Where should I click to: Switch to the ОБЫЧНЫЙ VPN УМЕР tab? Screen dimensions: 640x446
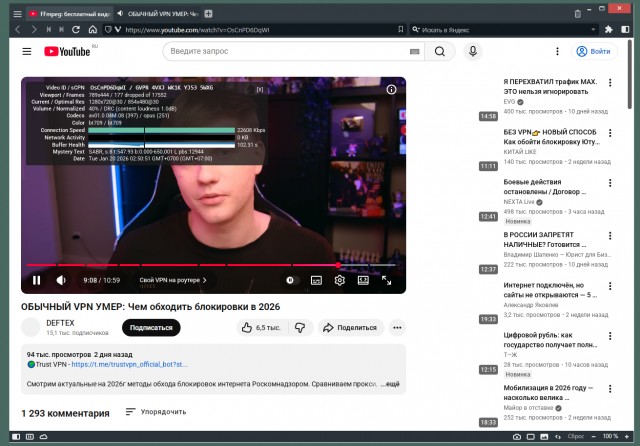pos(157,14)
